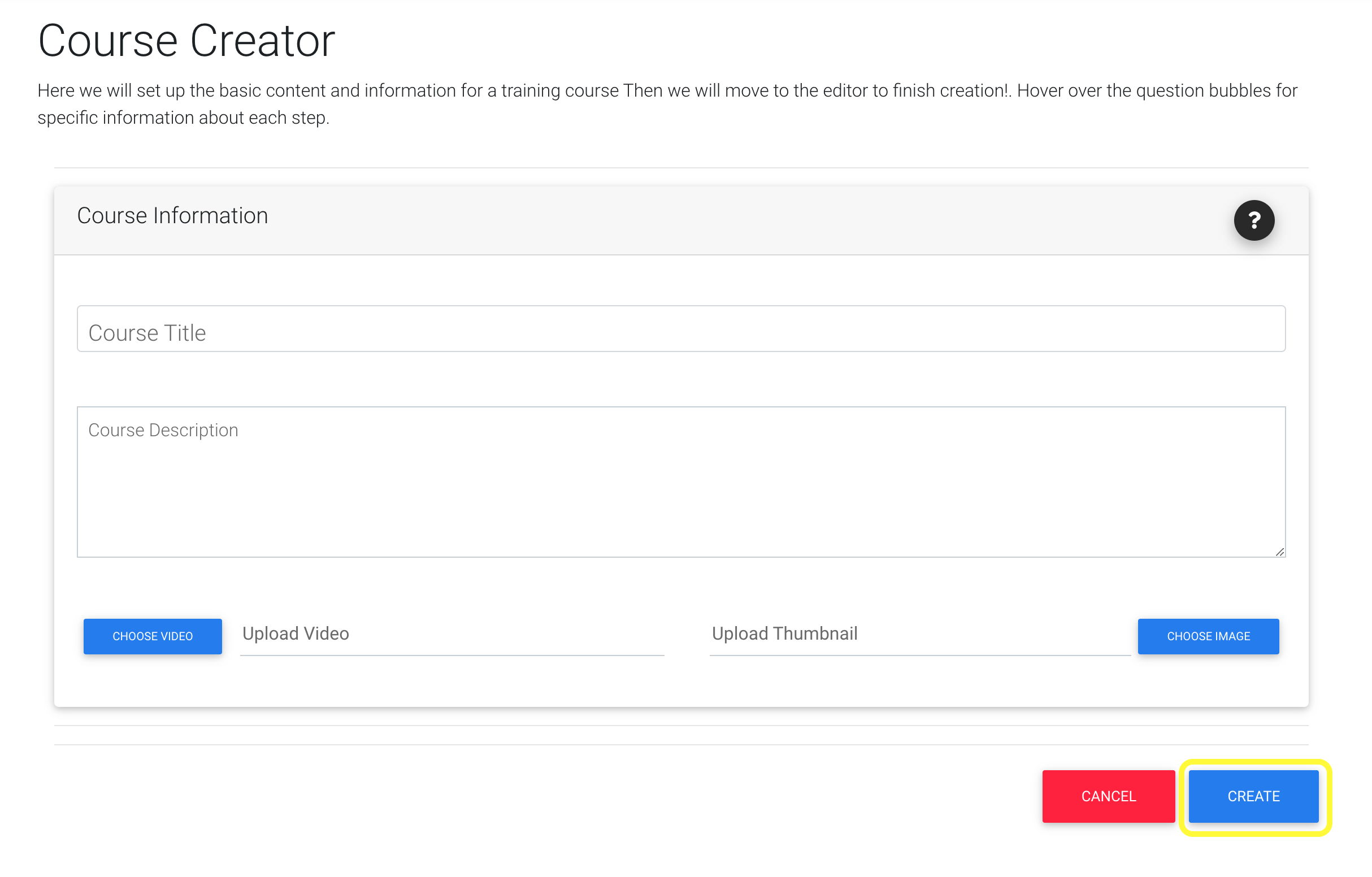Click the Course Description resize handle

1279,552
